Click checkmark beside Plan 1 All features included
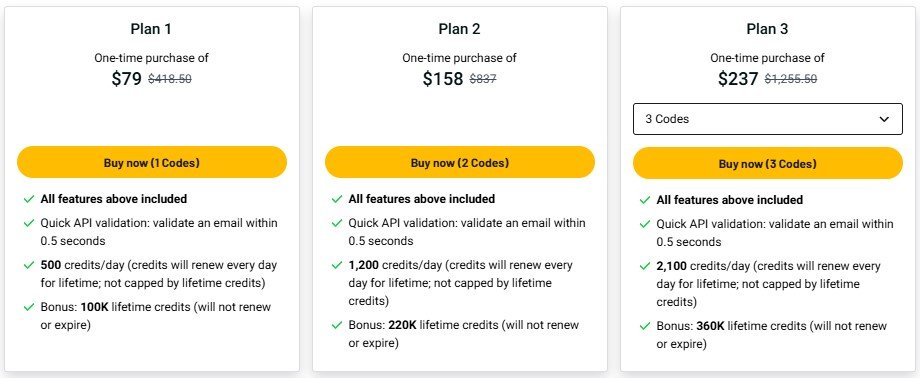Viewport: 920px width, 378px height. pos(29,199)
